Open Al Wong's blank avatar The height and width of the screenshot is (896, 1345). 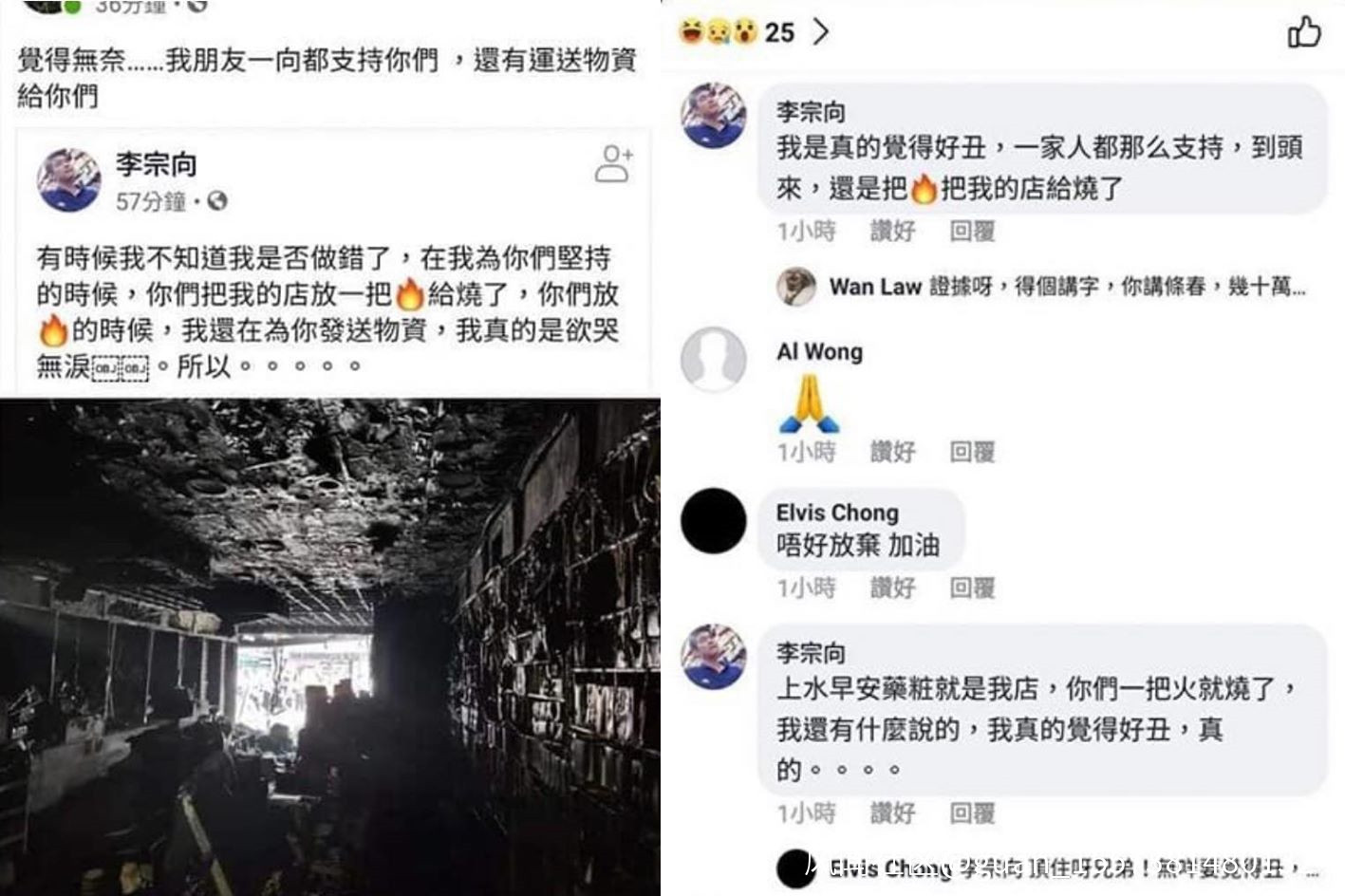point(714,359)
